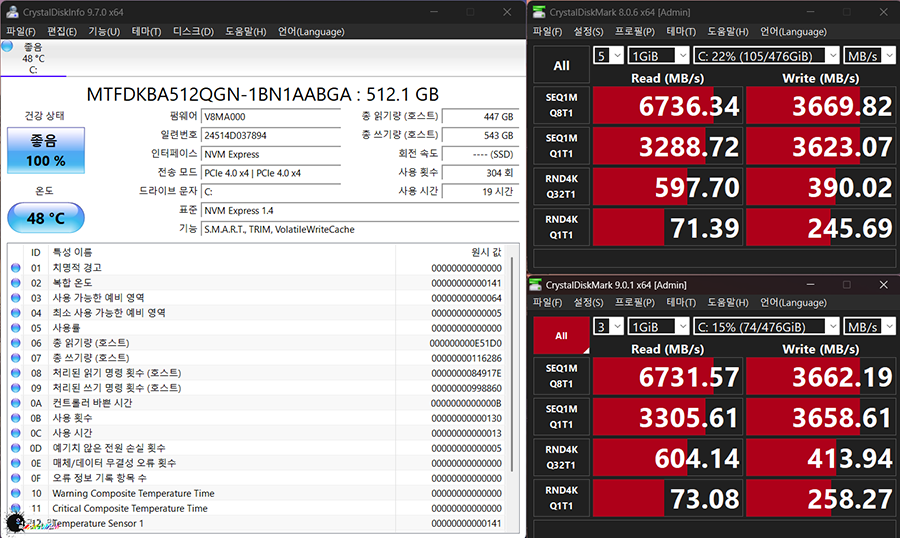Screen dimensions: 900x538
Task: Click blue status dot for 02 복합 온도
Action: click(15, 282)
